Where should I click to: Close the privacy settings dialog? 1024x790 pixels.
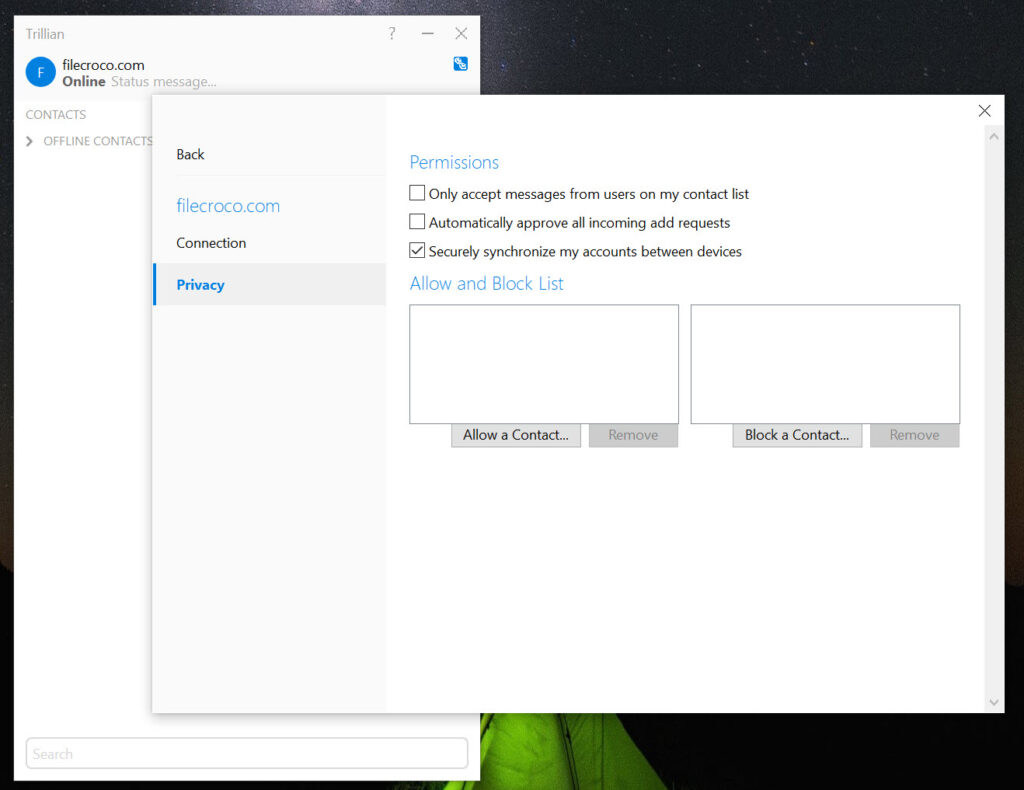pyautogui.click(x=984, y=111)
